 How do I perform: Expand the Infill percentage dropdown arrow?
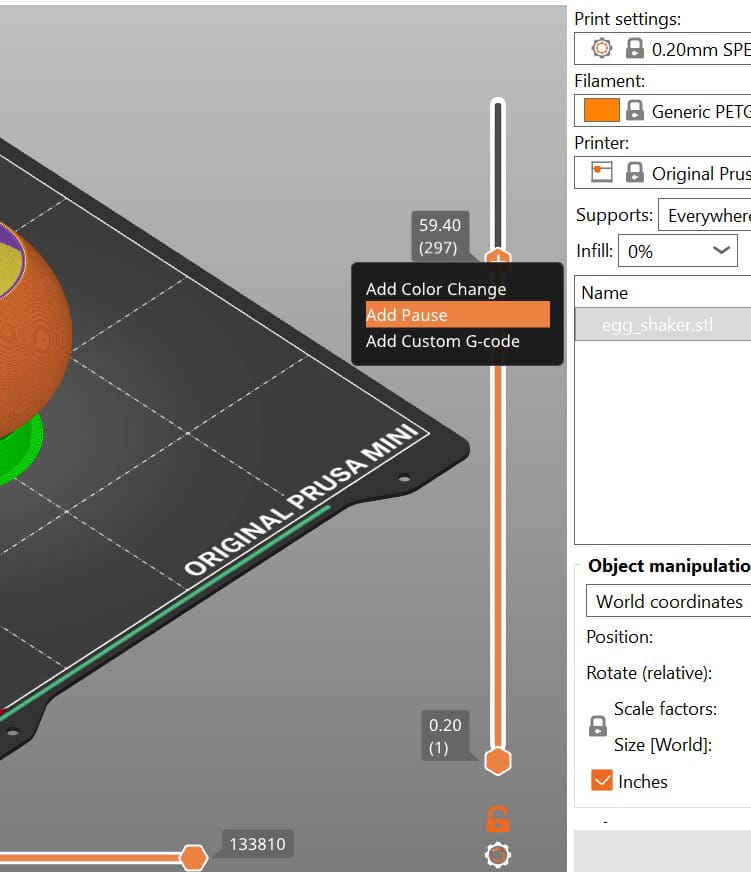tap(721, 250)
